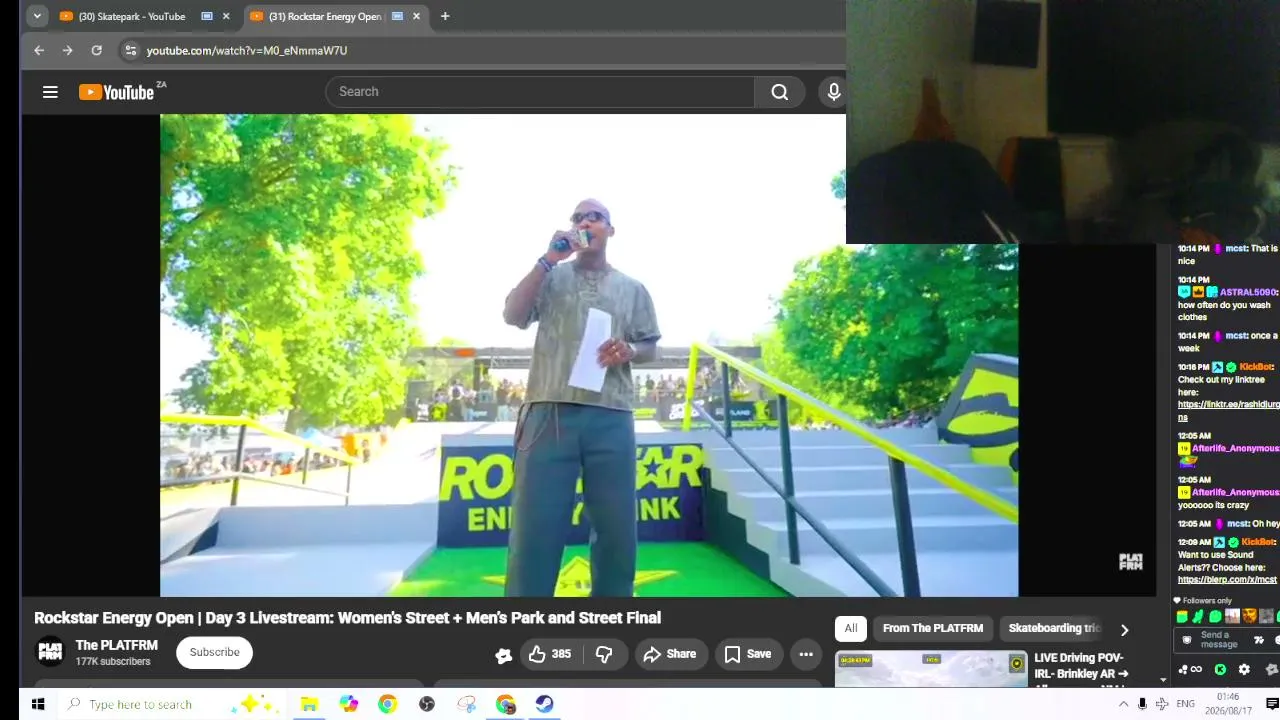View site information for youtube.com
The image size is (1280, 720).
pyautogui.click(x=130, y=50)
